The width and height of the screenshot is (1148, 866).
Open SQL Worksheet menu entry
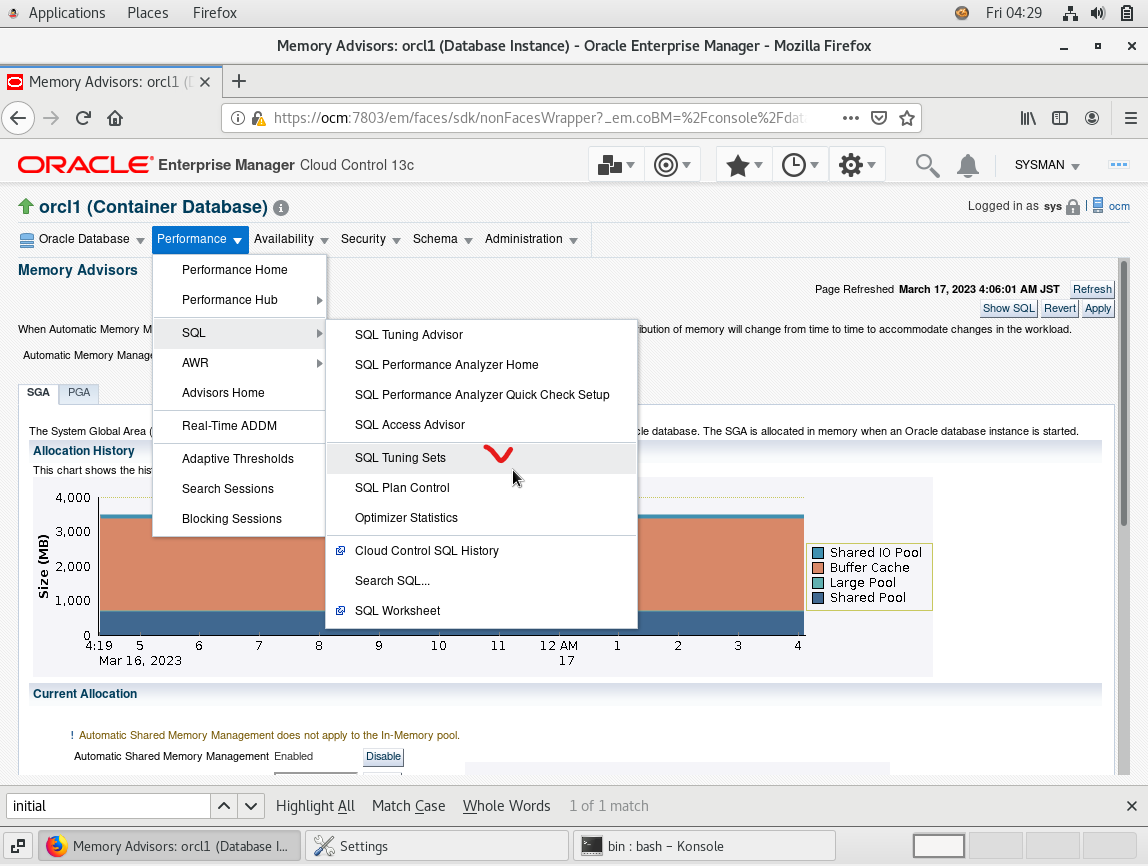(x=481, y=611)
